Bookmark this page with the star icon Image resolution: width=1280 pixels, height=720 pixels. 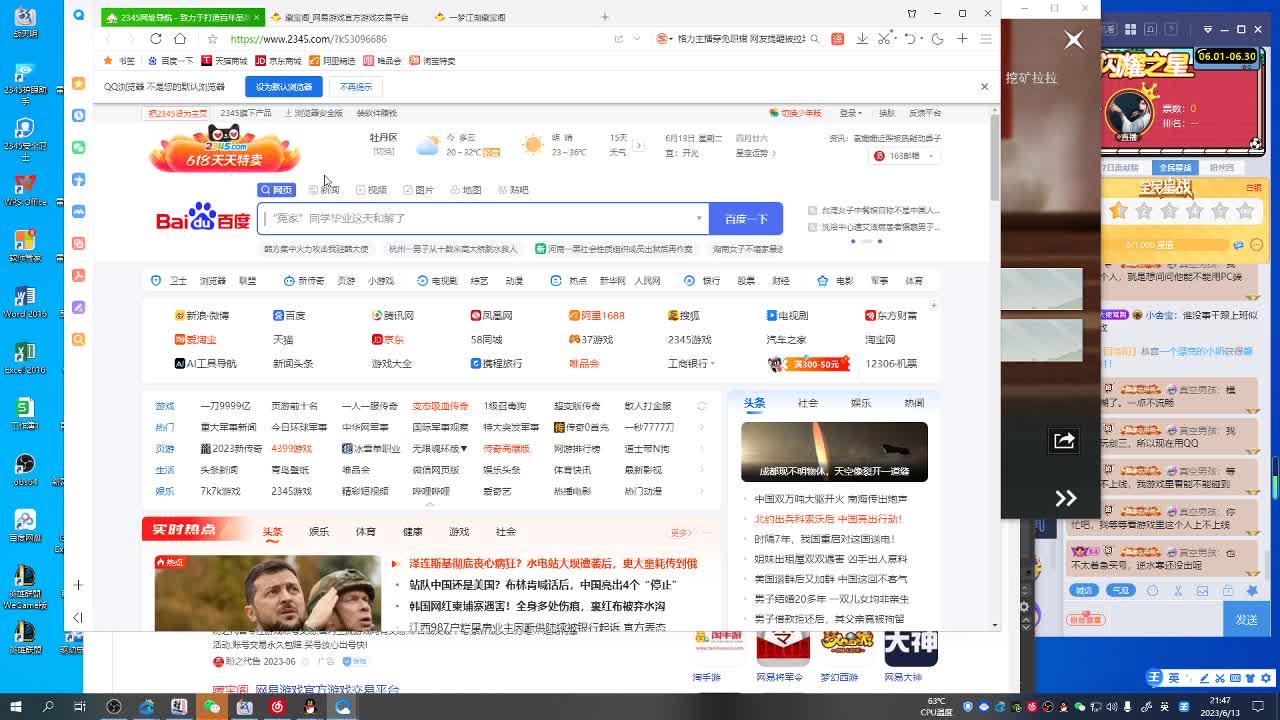212,39
